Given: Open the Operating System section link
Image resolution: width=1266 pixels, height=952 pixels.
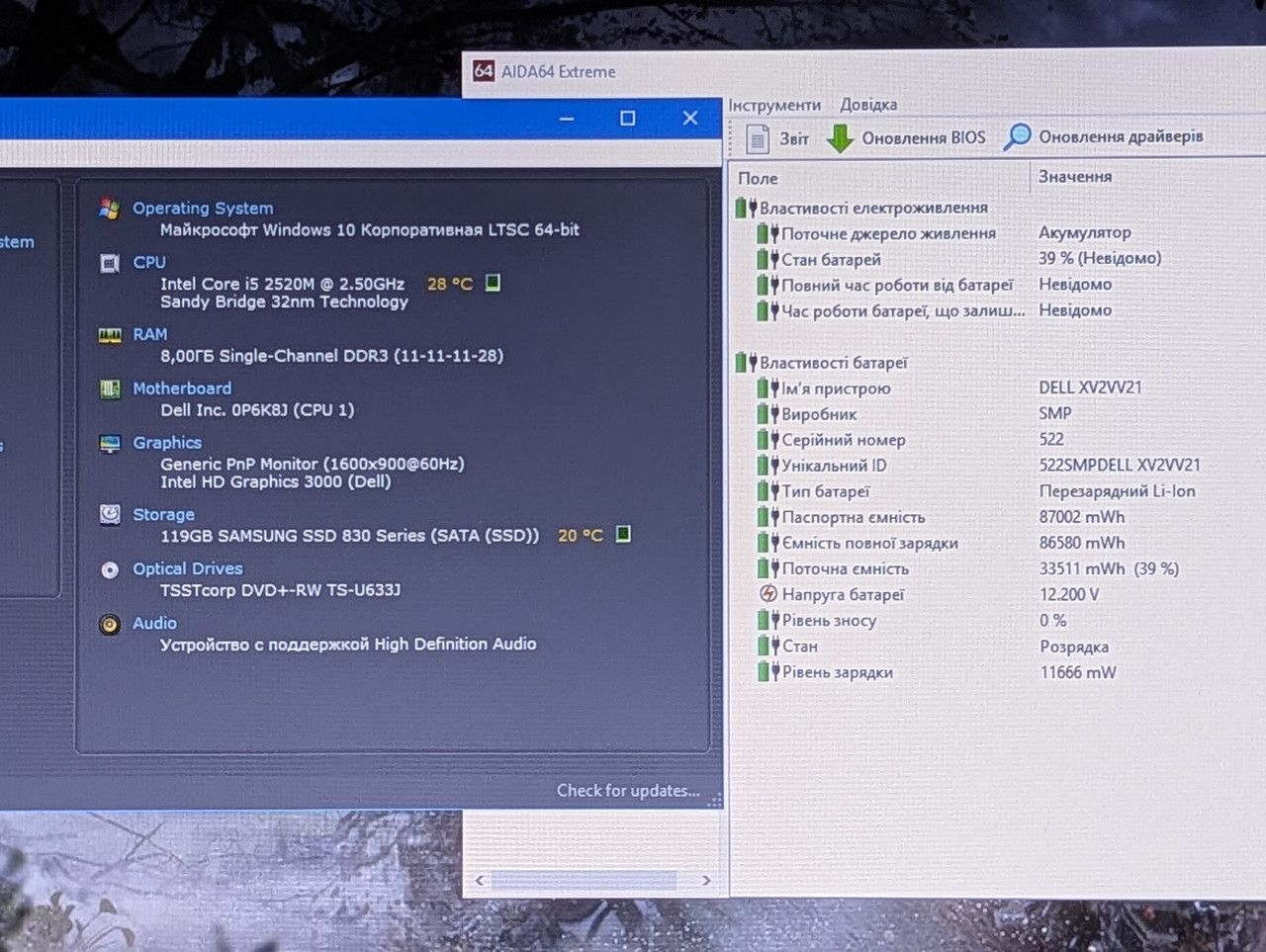Looking at the screenshot, I should coord(203,209).
